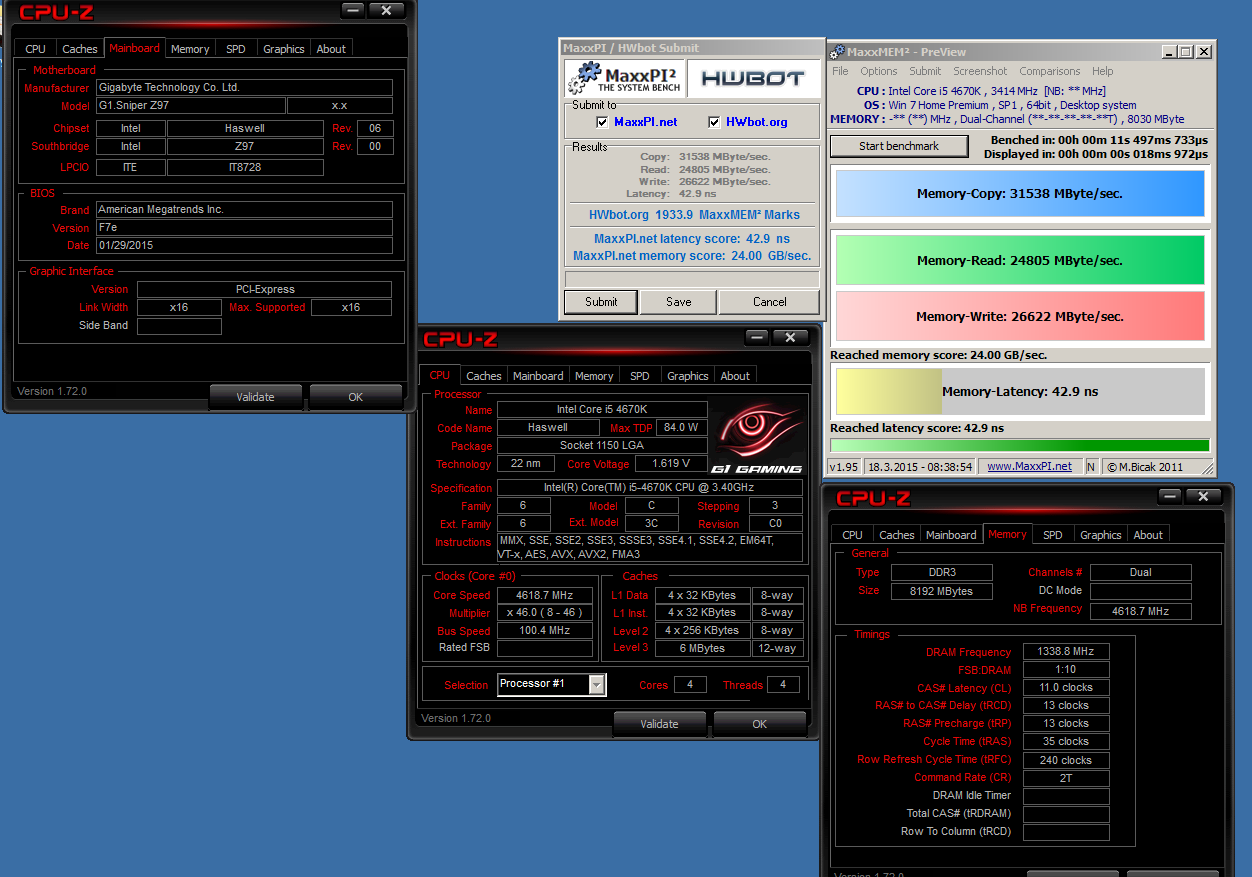This screenshot has height=877, width=1252.
Task: Open SPD tab in processor CPU-Z window
Action: (x=640, y=376)
